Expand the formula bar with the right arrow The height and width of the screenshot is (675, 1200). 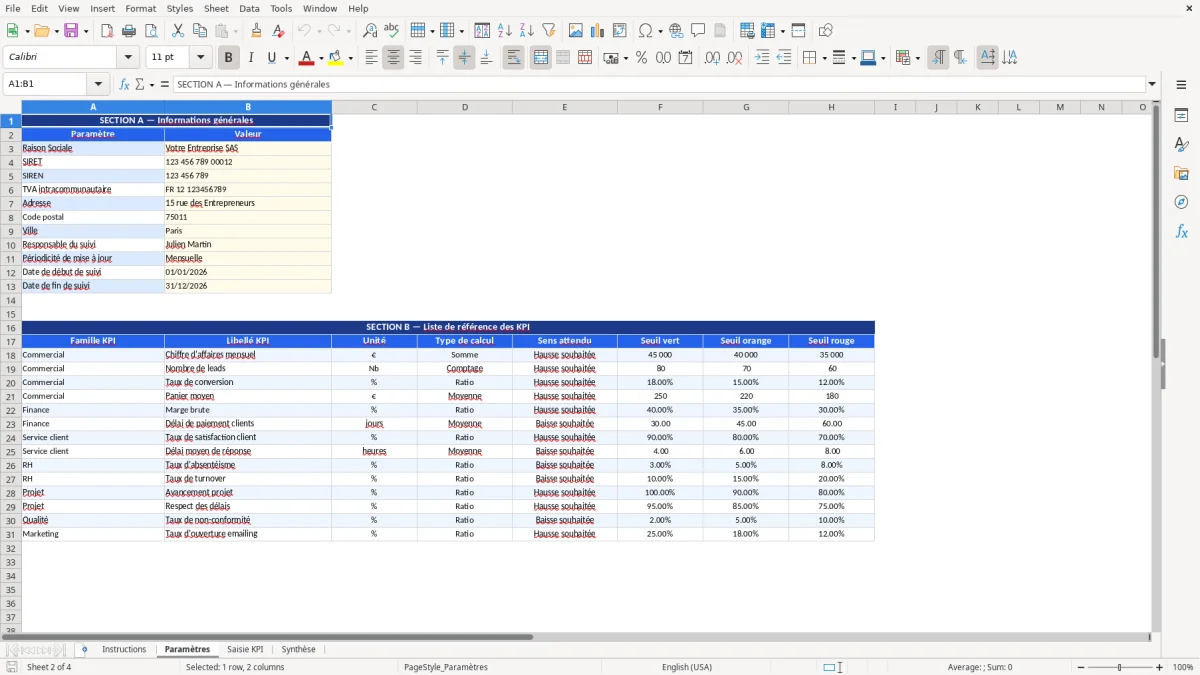coord(1152,84)
